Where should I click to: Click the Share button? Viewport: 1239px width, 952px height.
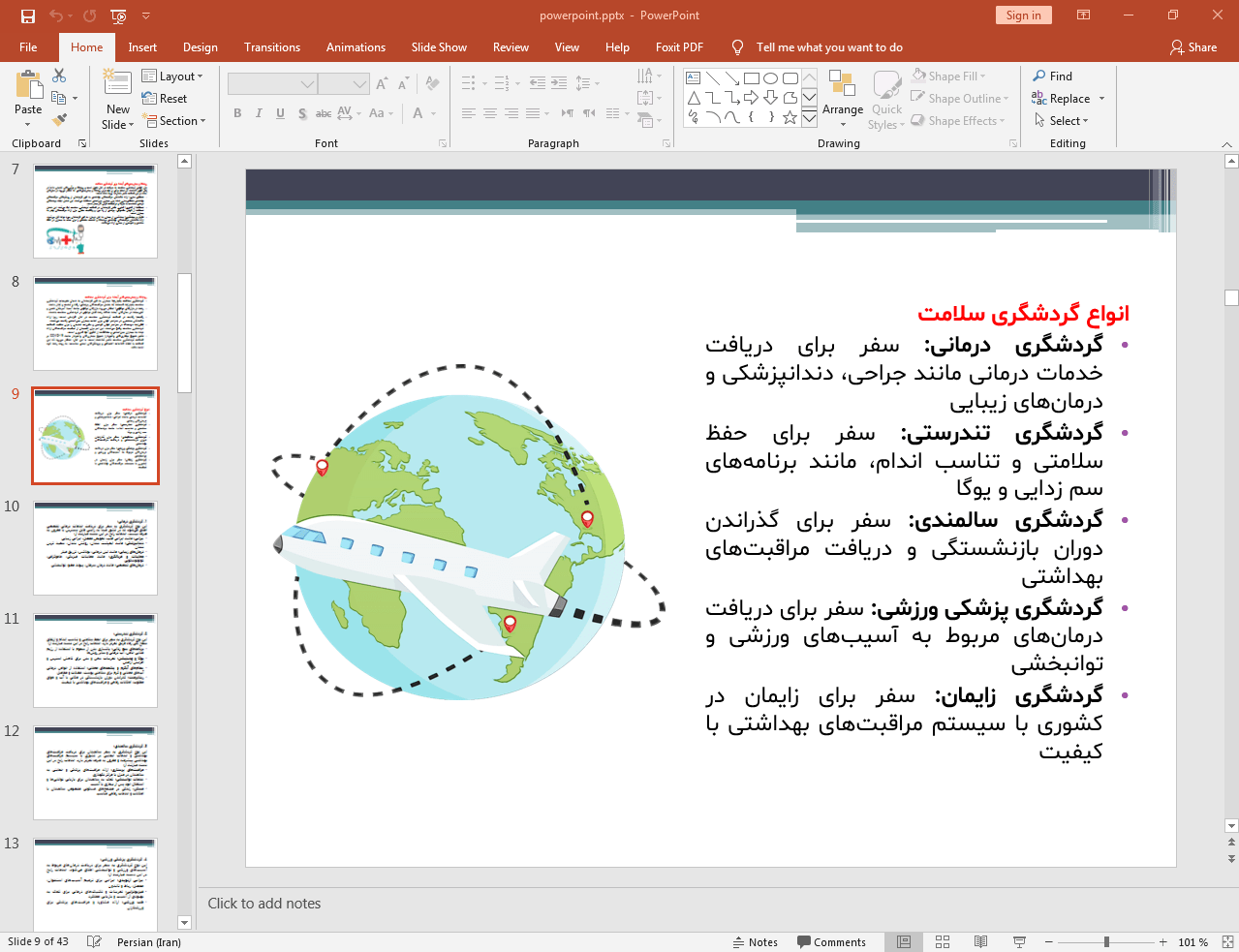[x=1193, y=46]
